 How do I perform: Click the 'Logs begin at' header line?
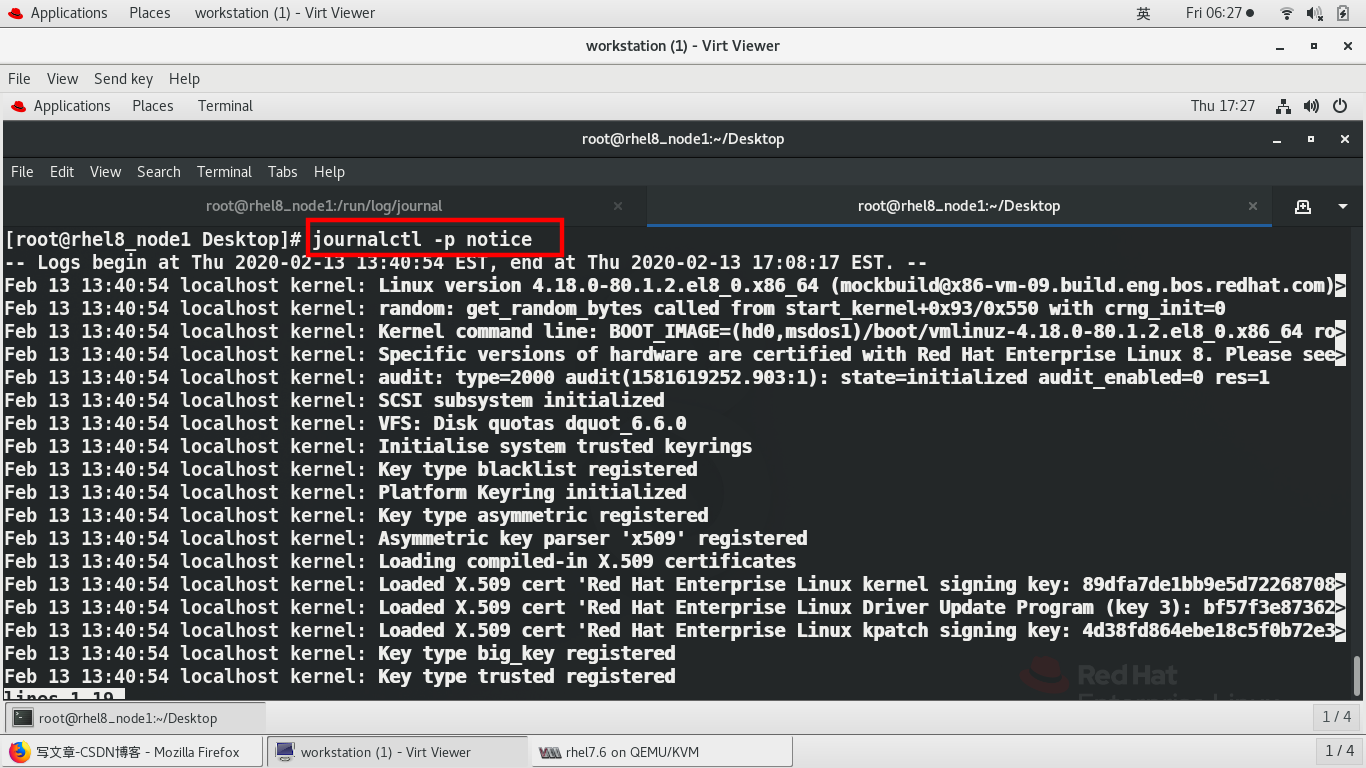click(466, 262)
